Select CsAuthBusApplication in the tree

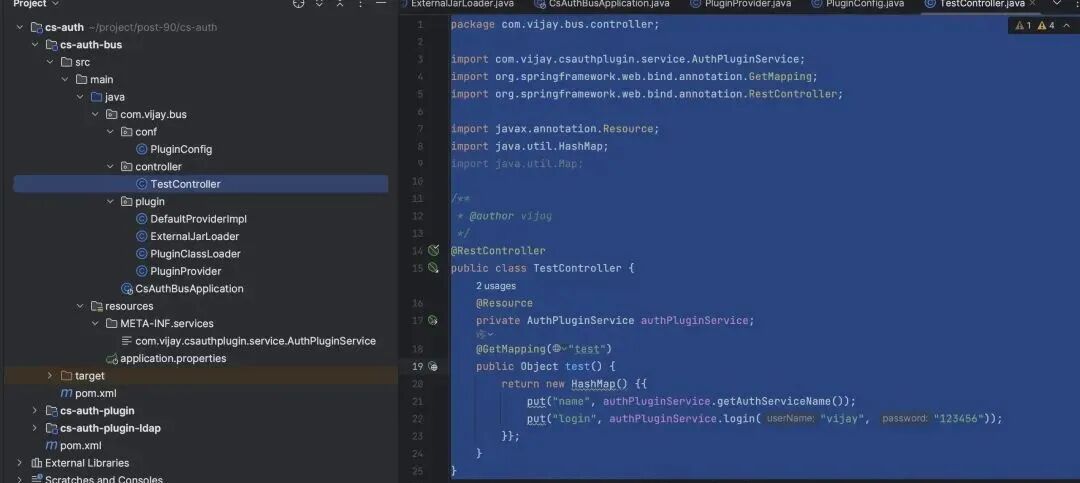[x=189, y=289]
